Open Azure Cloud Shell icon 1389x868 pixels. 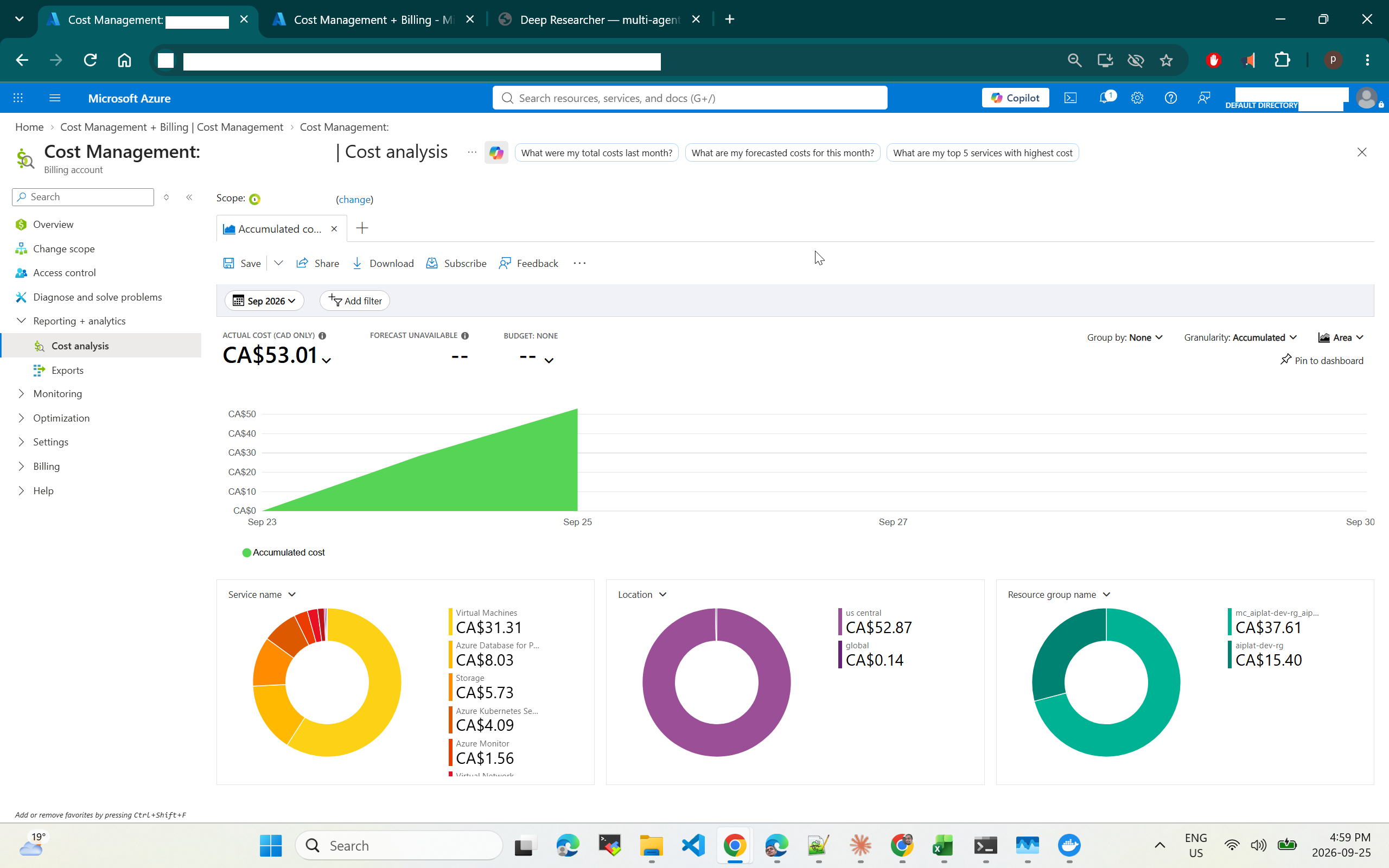point(1071,98)
